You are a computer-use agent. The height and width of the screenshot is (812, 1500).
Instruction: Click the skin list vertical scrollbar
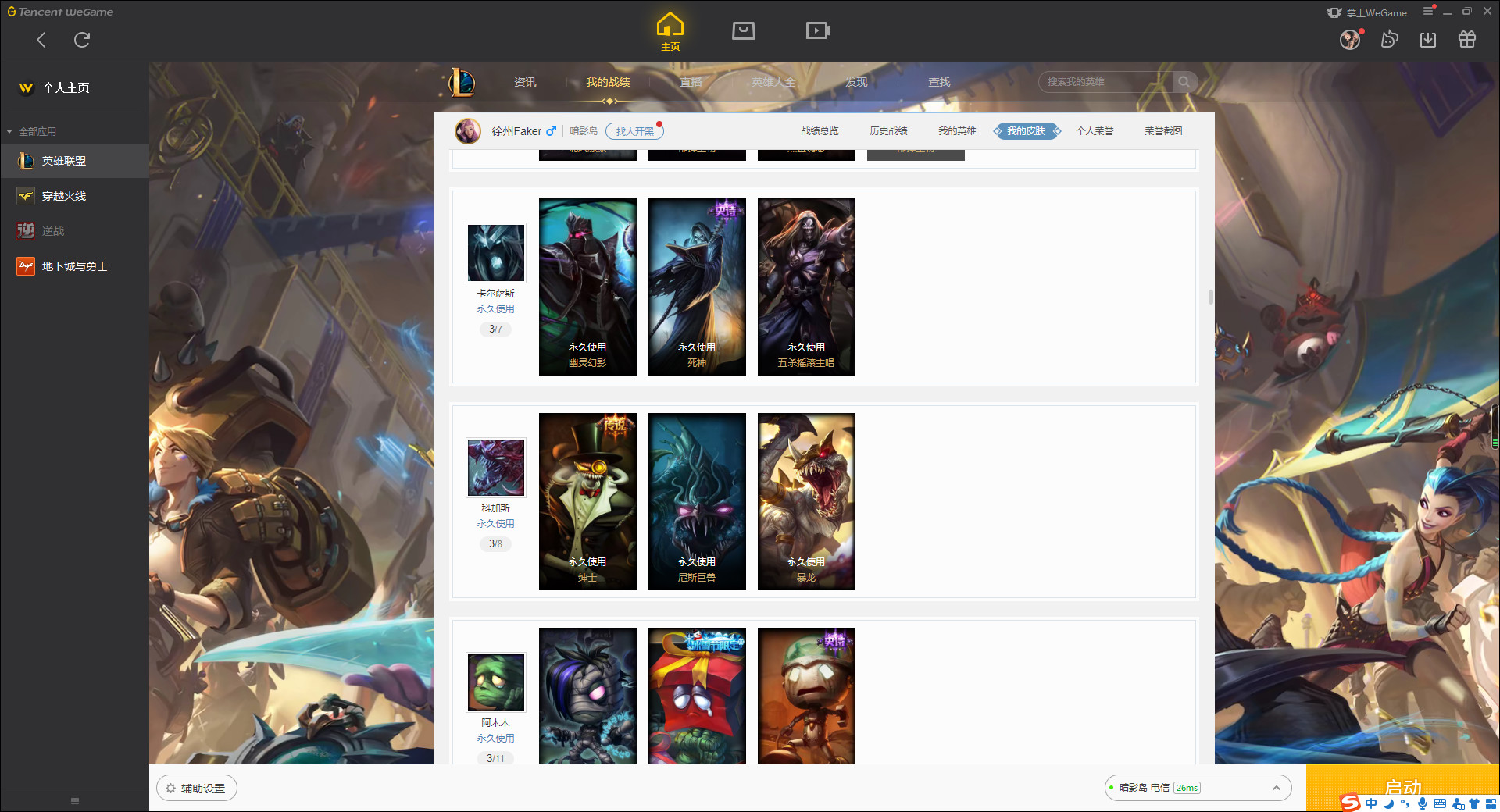1210,297
